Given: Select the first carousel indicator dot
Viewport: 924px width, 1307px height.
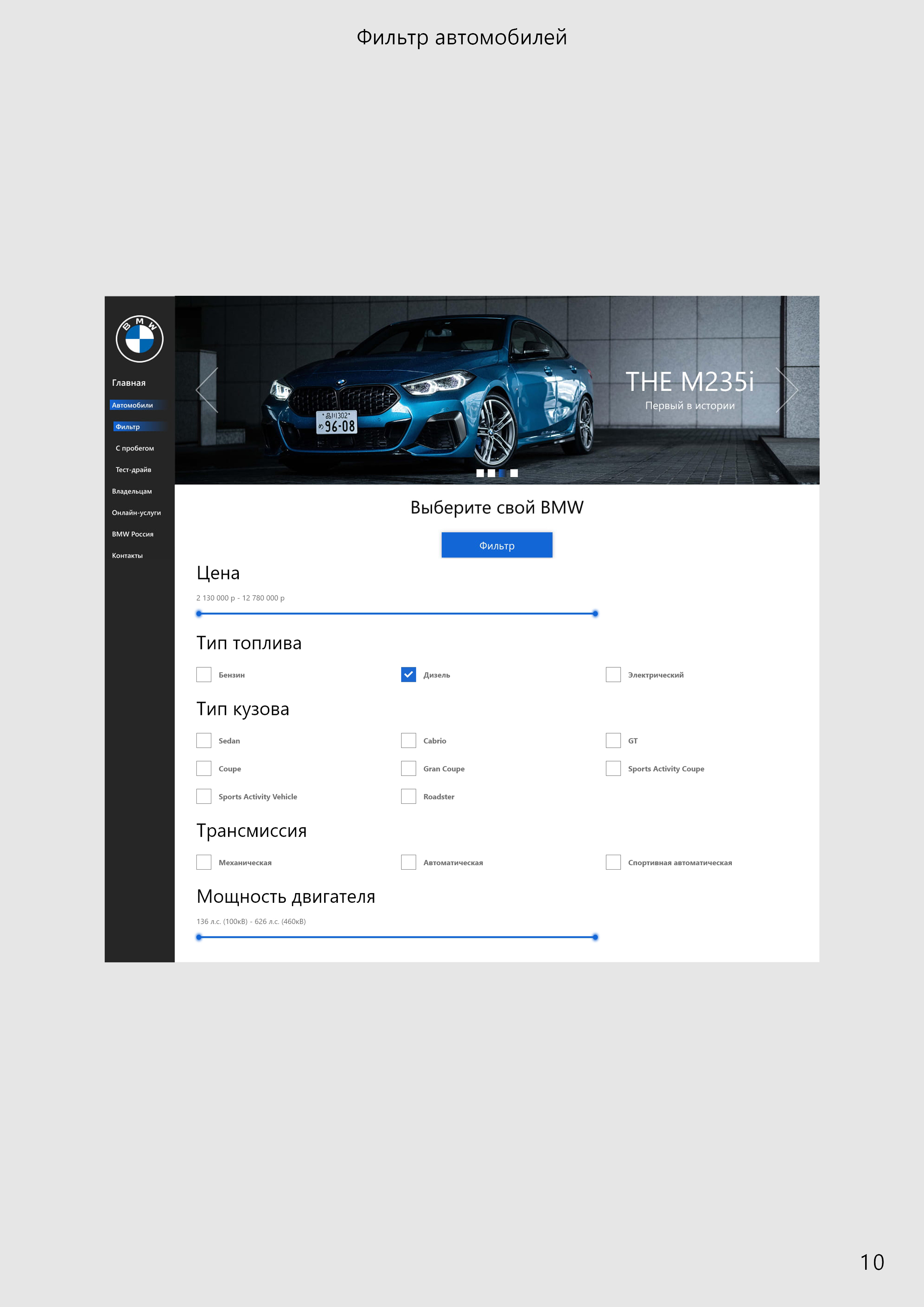Looking at the screenshot, I should (x=480, y=473).
